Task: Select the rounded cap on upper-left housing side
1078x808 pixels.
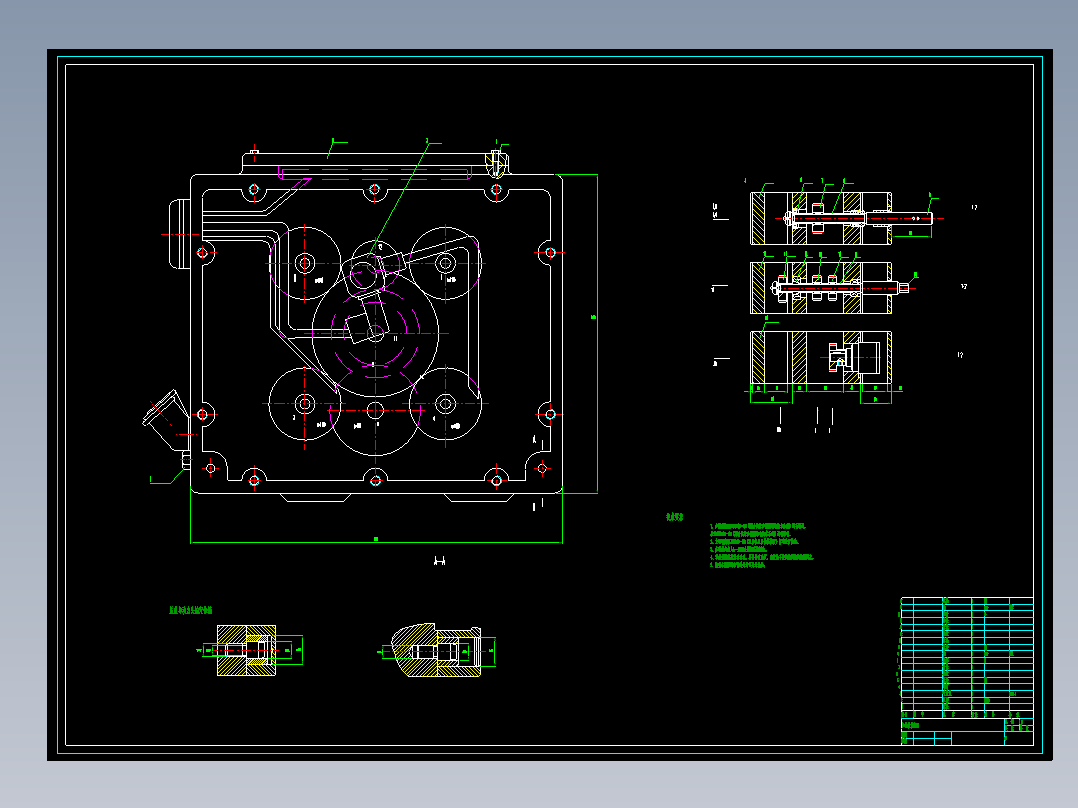Action: [x=179, y=234]
